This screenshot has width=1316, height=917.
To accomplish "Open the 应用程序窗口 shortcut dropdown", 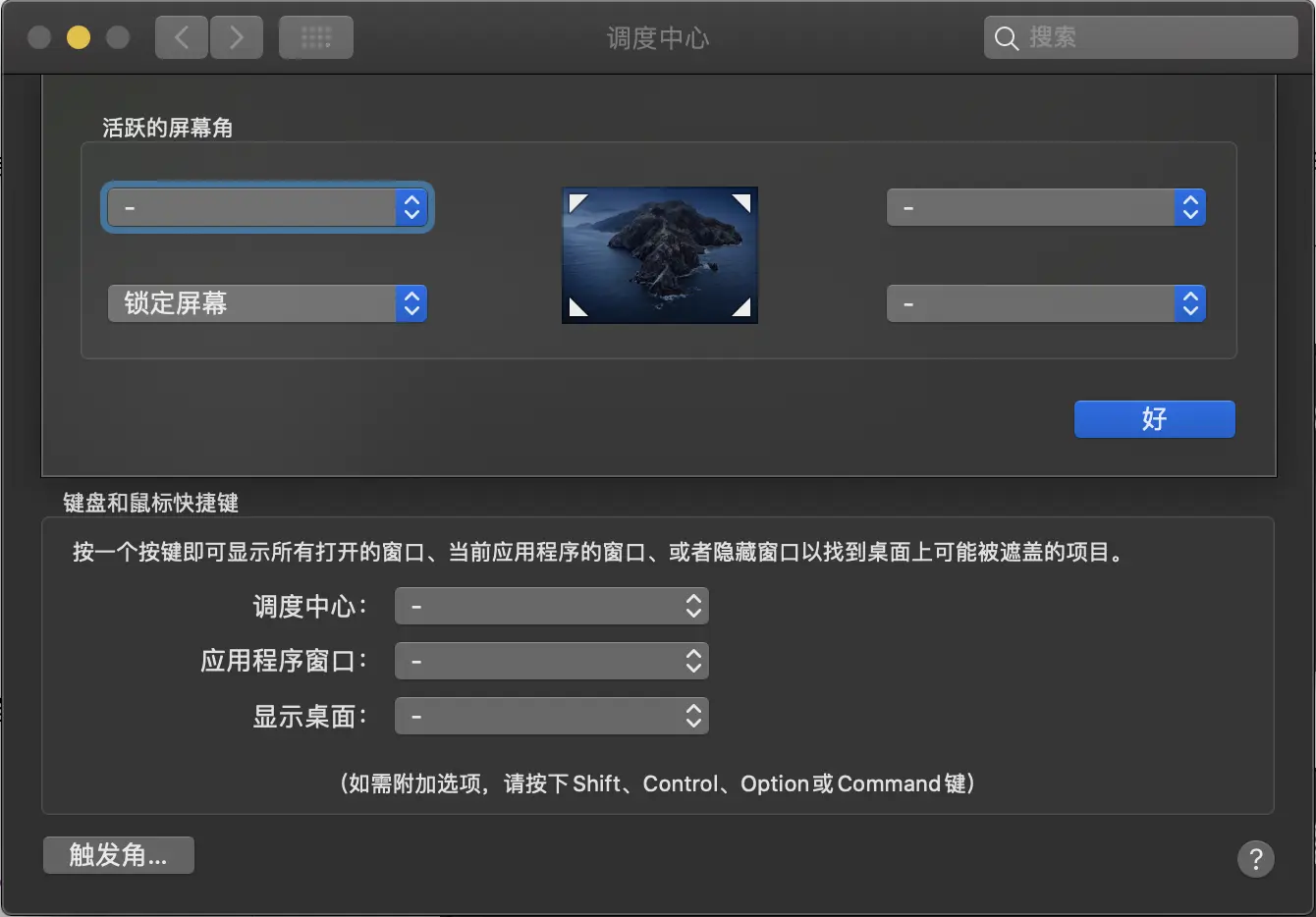I will 551,662.
